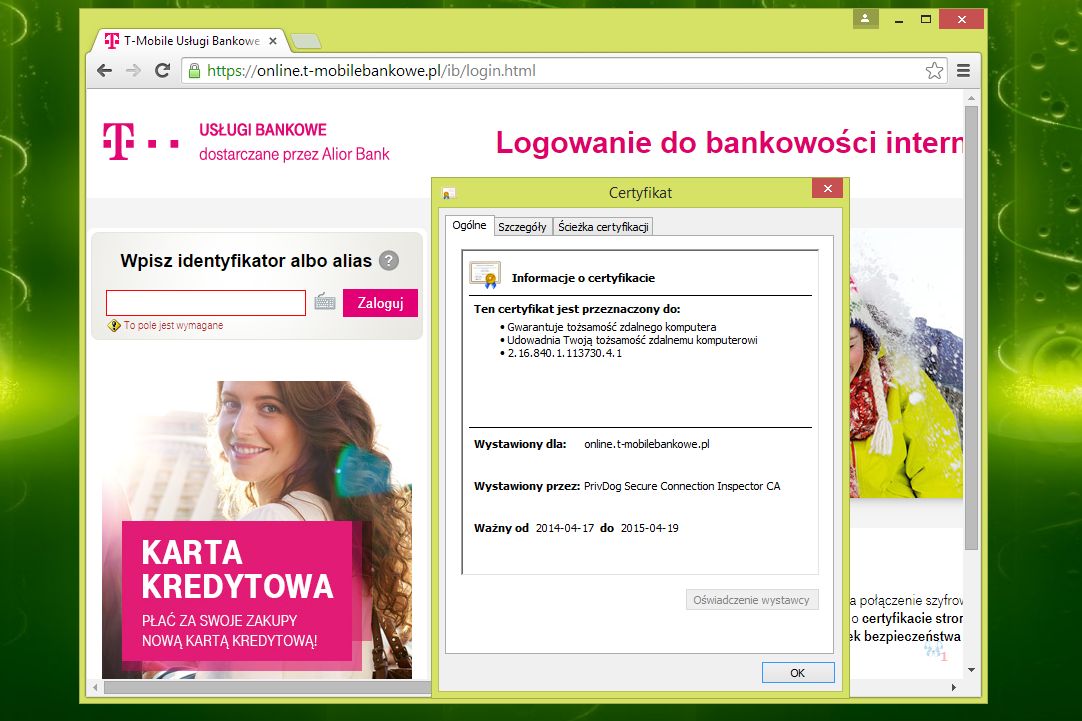This screenshot has width=1082, height=721.
Task: Click the vertical scrollbar up arrow
Action: click(972, 99)
